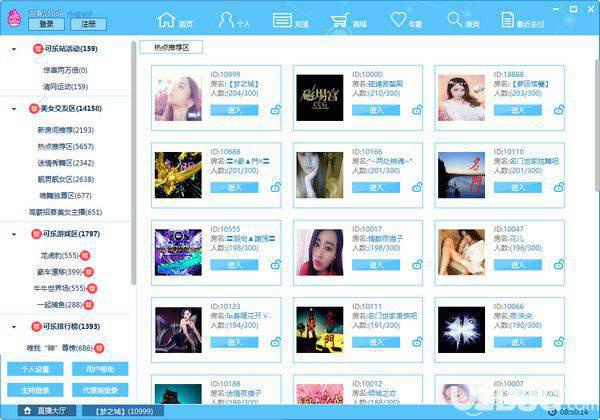Enter room ID:10999 via 进入 button
Image resolution: width=600 pixels, height=420 pixels.
234,110
